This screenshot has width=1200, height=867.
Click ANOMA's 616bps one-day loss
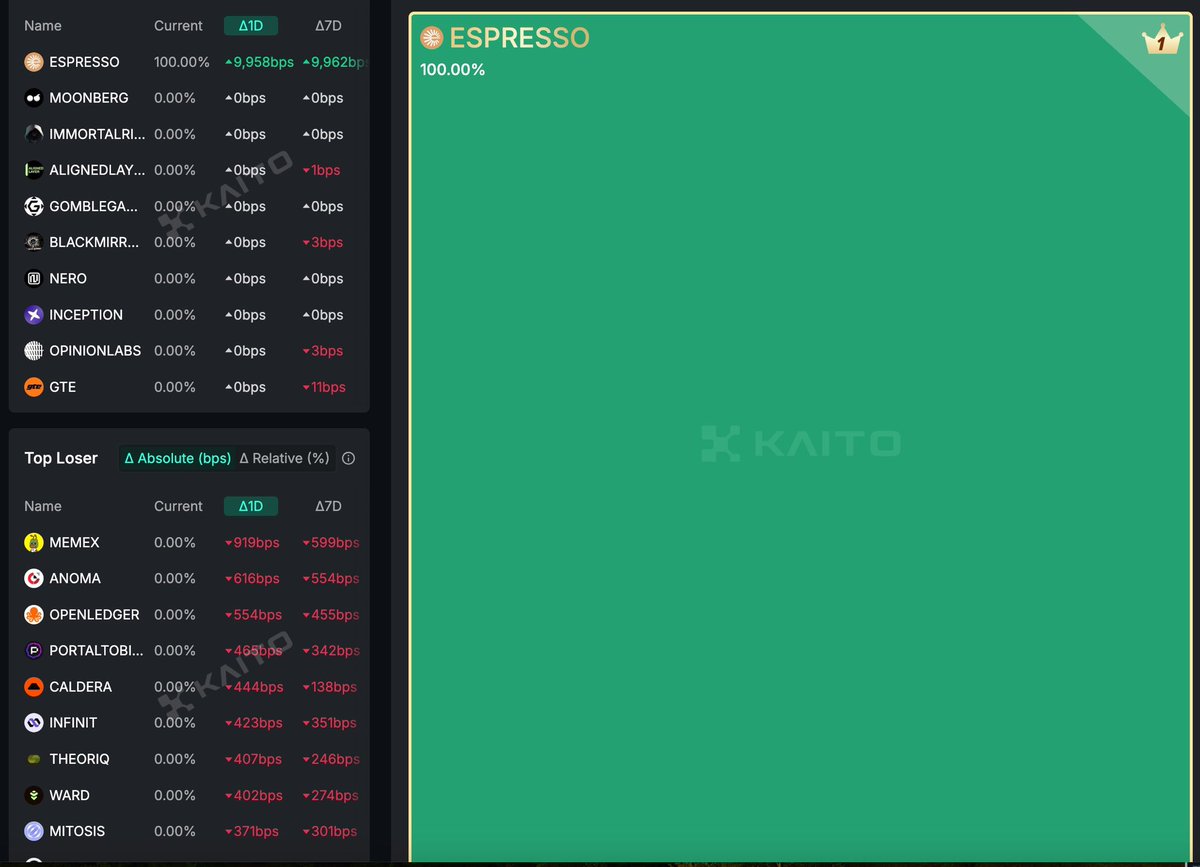click(x=252, y=578)
